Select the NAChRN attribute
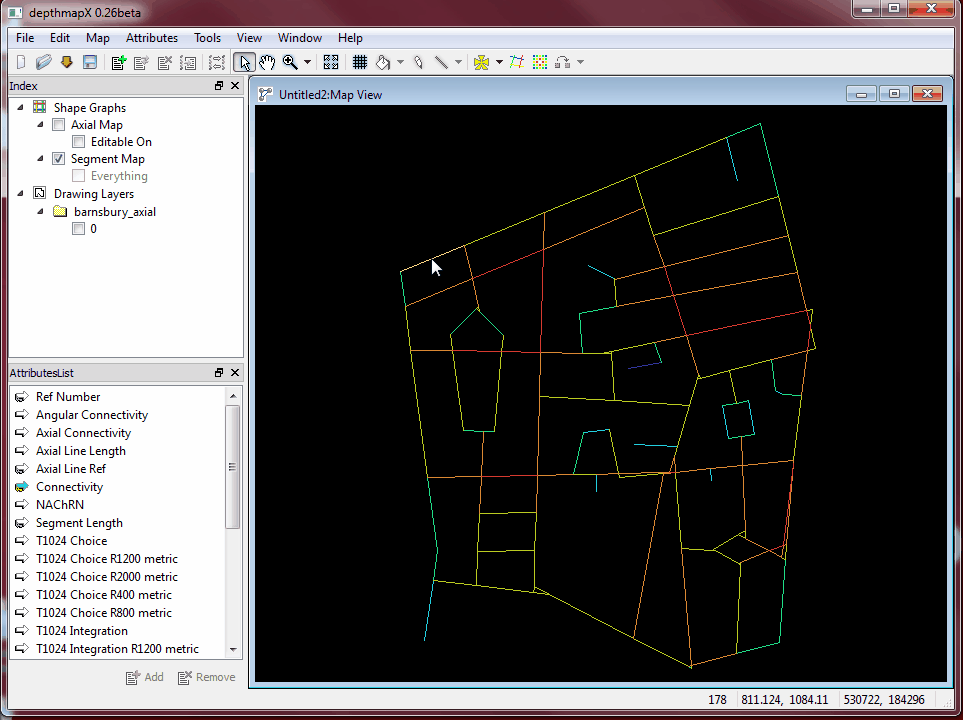 click(60, 505)
